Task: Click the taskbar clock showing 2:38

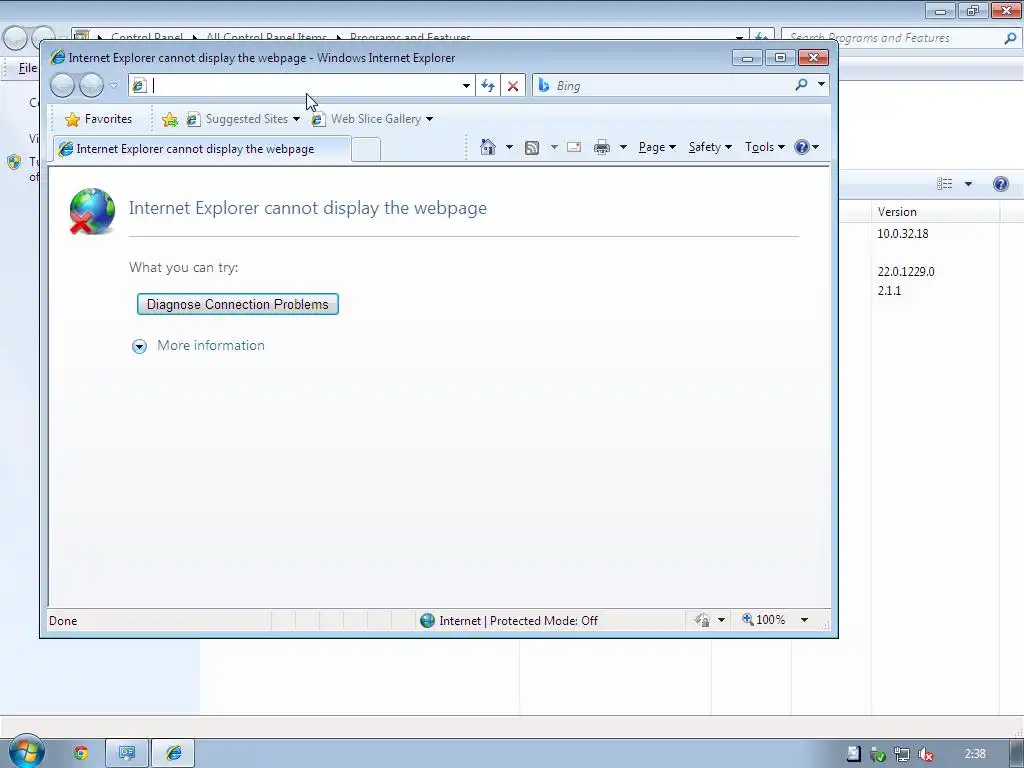Action: (975, 754)
